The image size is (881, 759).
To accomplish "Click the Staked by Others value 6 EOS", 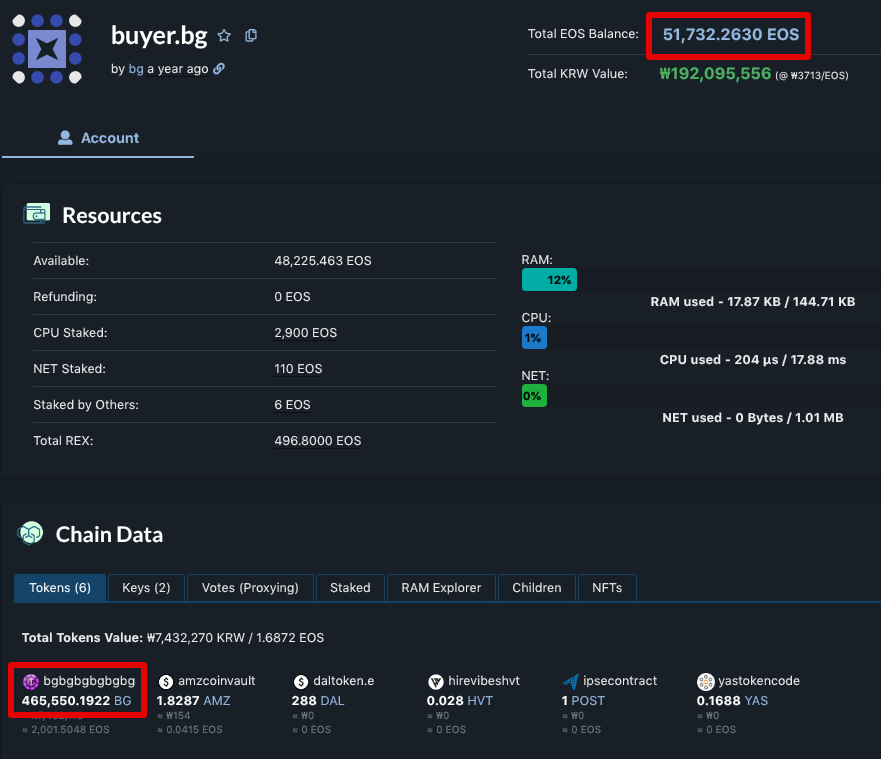I will coord(292,405).
